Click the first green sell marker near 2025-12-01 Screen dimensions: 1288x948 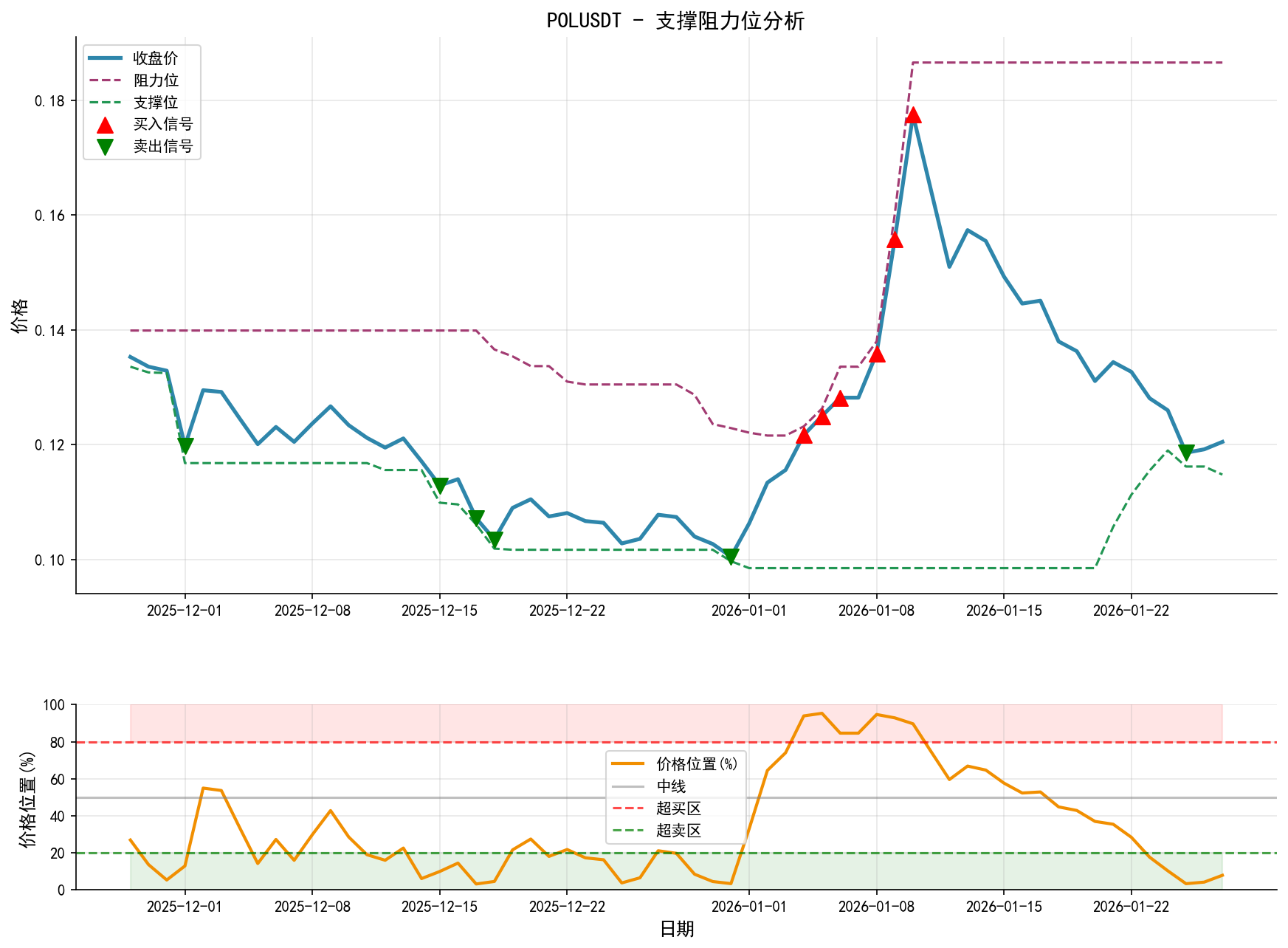point(185,445)
